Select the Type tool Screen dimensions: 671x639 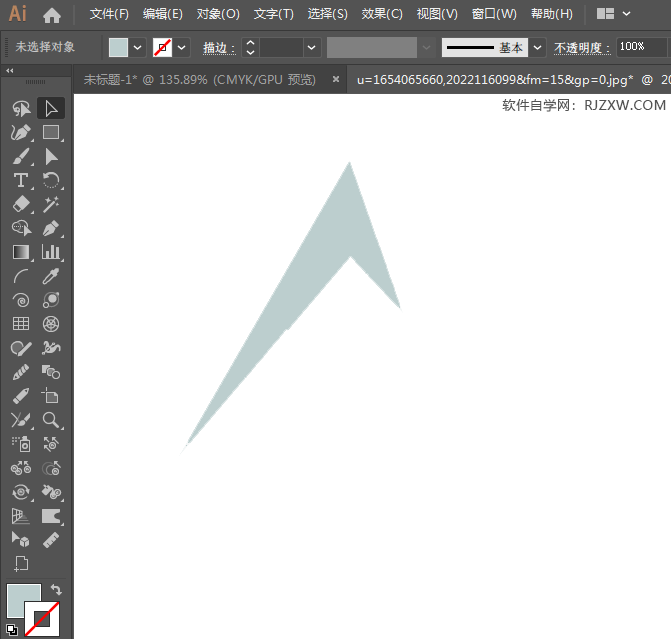20,180
